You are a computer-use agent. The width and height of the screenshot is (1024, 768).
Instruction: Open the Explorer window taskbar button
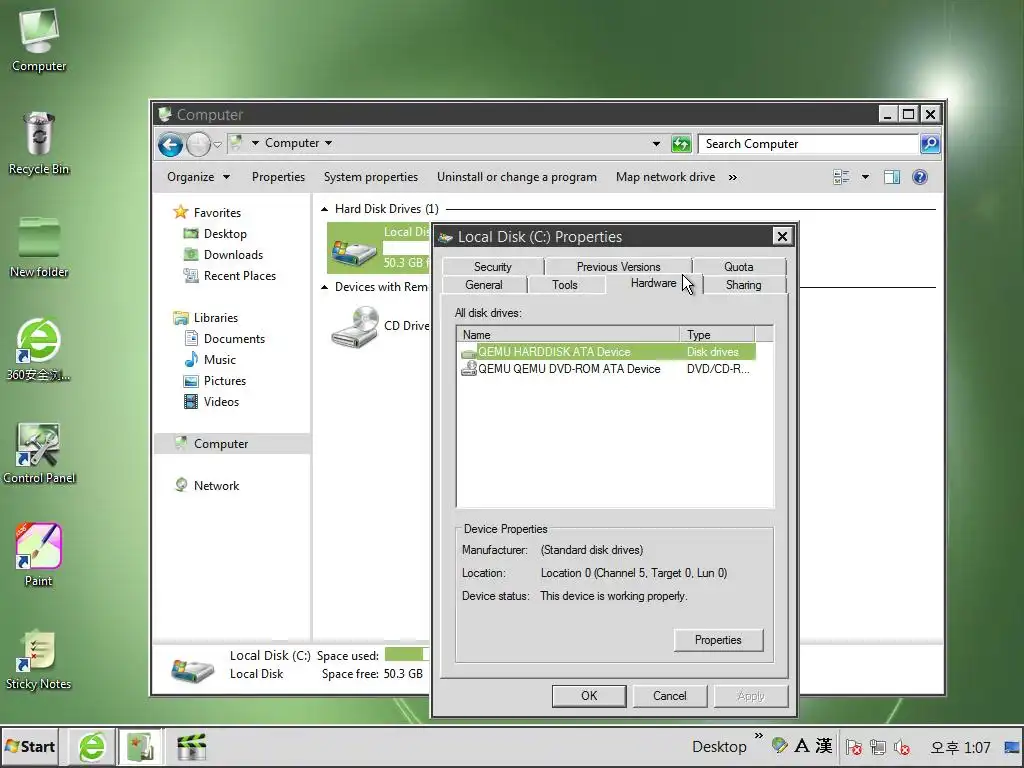[x=140, y=747]
